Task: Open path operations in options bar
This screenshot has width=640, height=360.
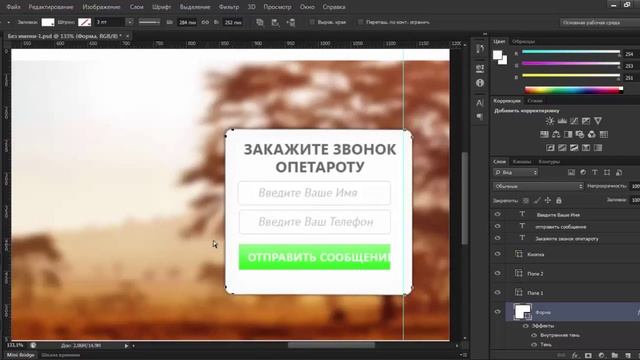Action: coord(260,22)
